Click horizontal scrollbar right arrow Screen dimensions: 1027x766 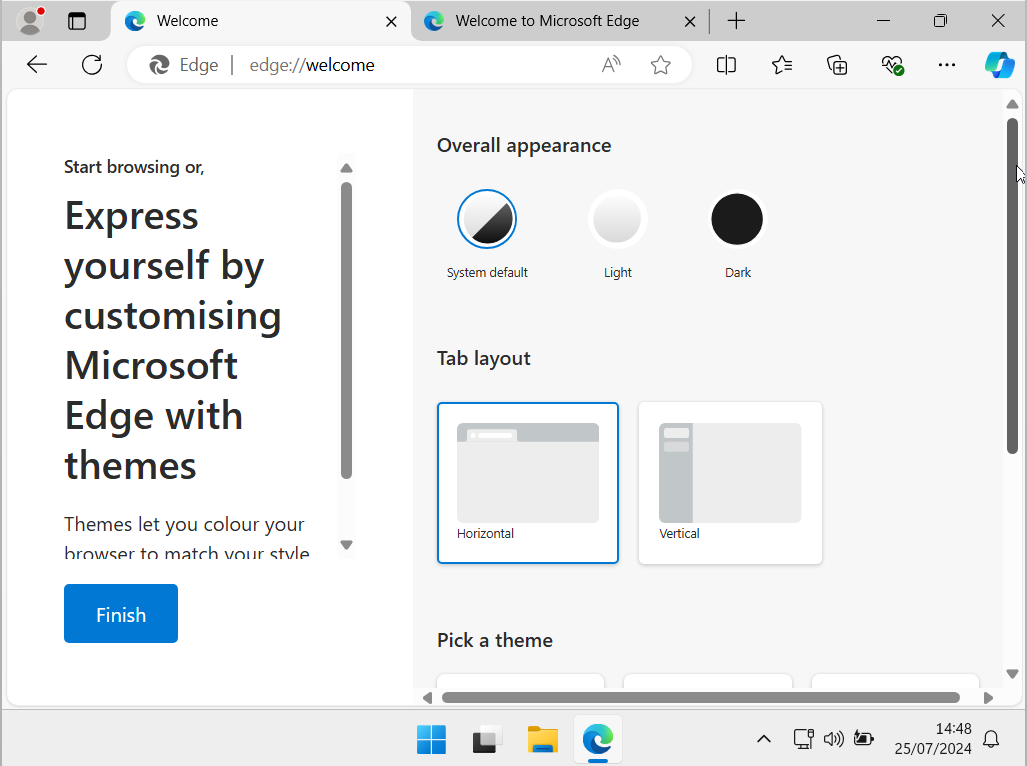pyautogui.click(x=988, y=698)
